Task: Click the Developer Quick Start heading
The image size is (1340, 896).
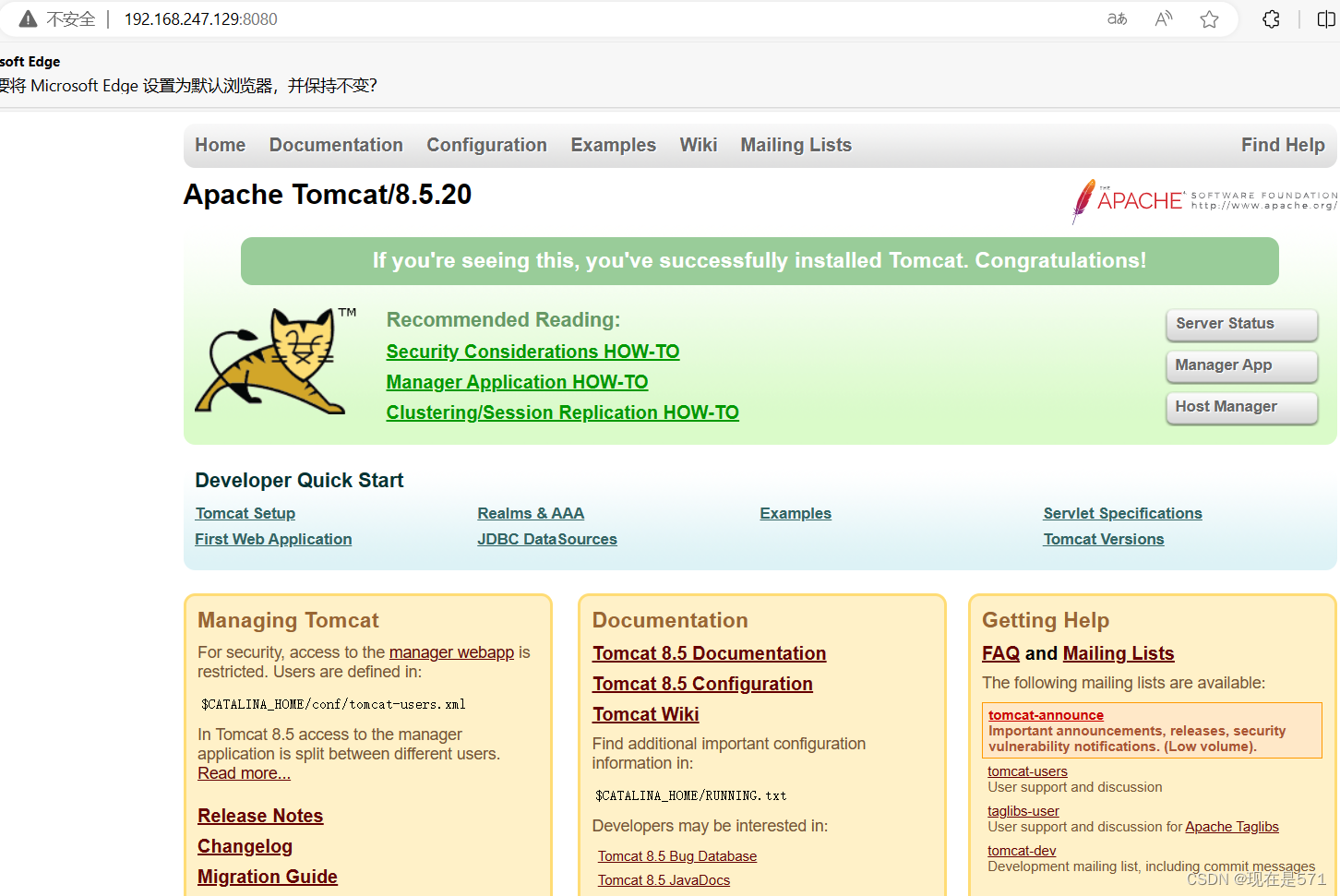Action: click(299, 480)
